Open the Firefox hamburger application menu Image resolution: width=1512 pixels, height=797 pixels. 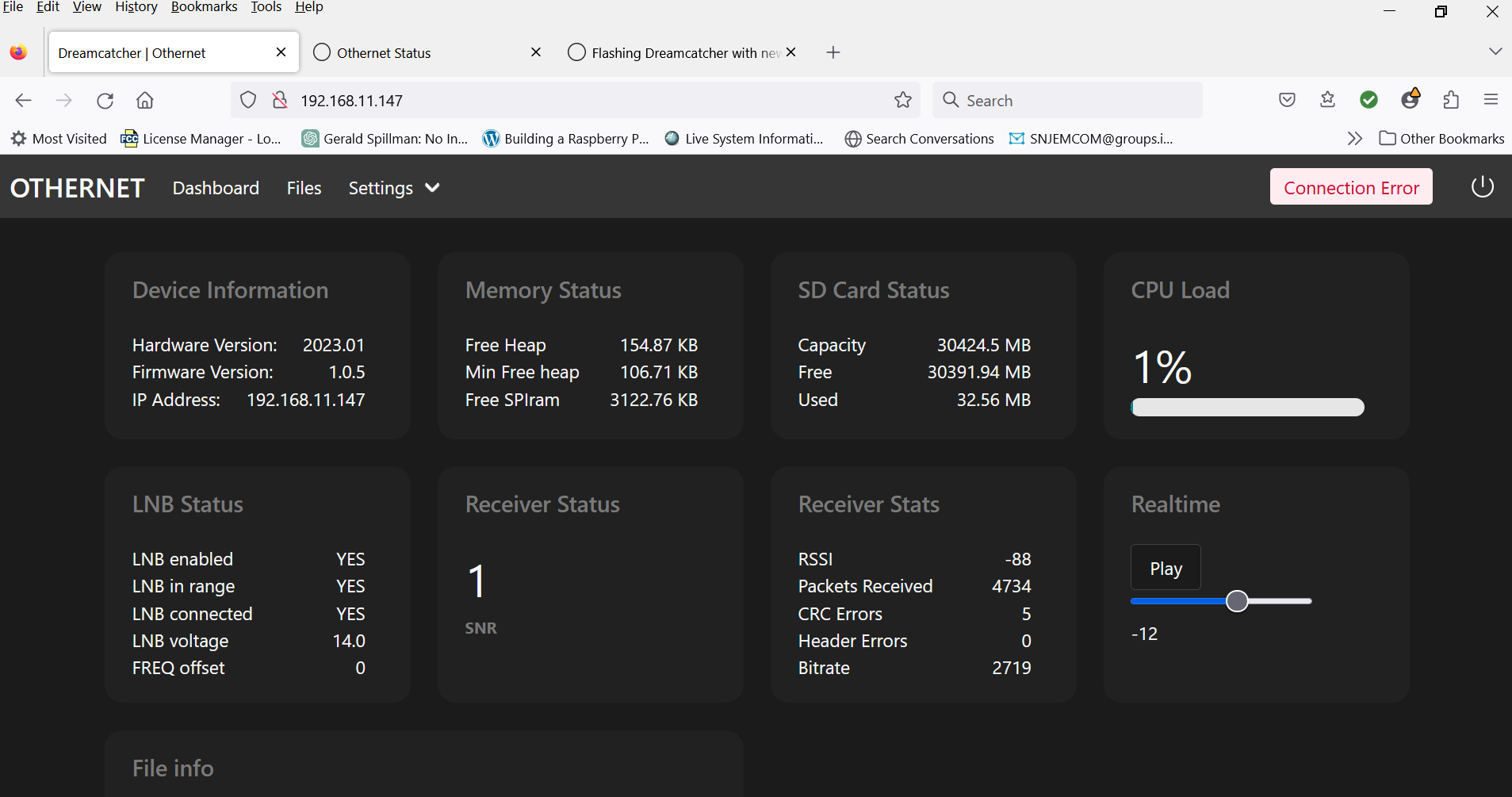pos(1491,100)
